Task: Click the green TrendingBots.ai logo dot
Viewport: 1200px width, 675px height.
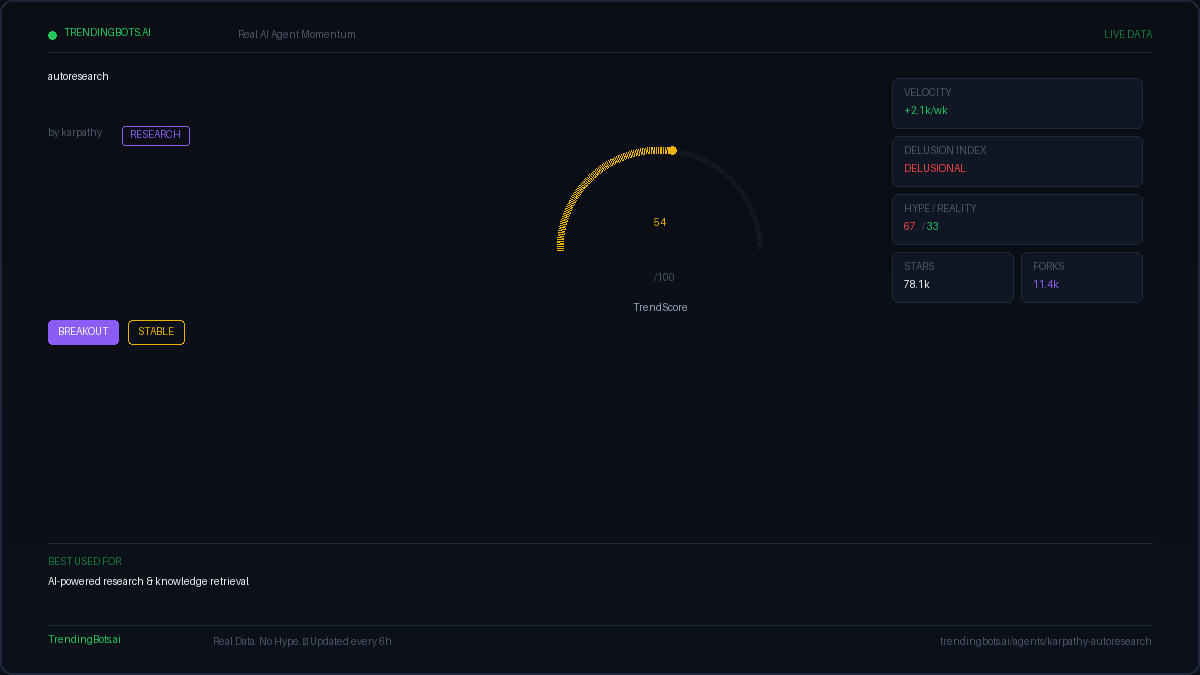Action: click(x=52, y=35)
